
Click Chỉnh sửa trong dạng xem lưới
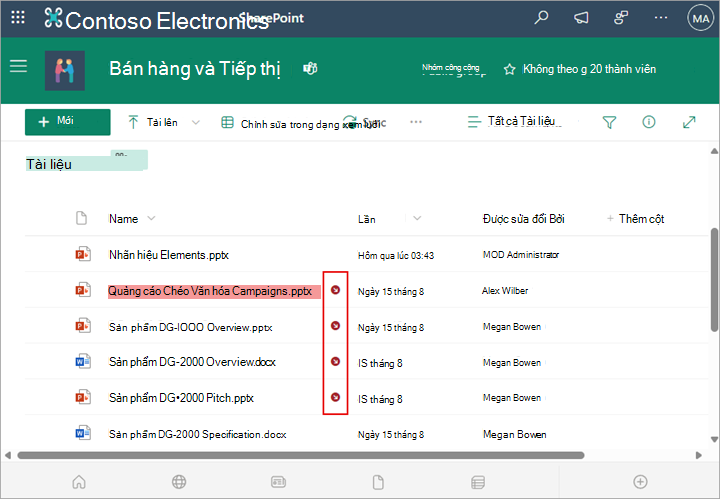[x=301, y=124]
